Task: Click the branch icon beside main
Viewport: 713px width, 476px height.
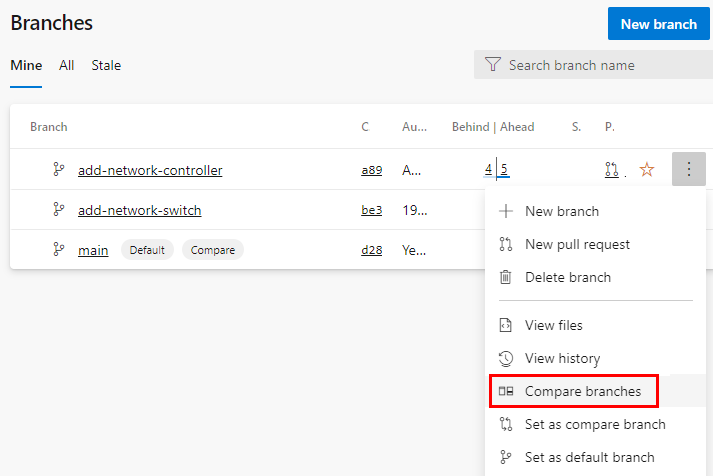Action: click(58, 250)
